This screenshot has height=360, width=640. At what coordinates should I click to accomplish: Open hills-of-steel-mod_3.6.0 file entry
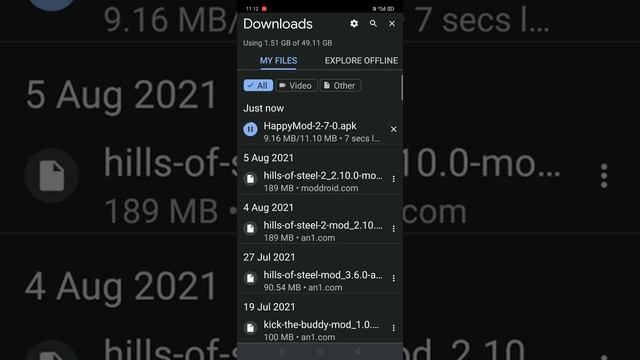pyautogui.click(x=320, y=280)
